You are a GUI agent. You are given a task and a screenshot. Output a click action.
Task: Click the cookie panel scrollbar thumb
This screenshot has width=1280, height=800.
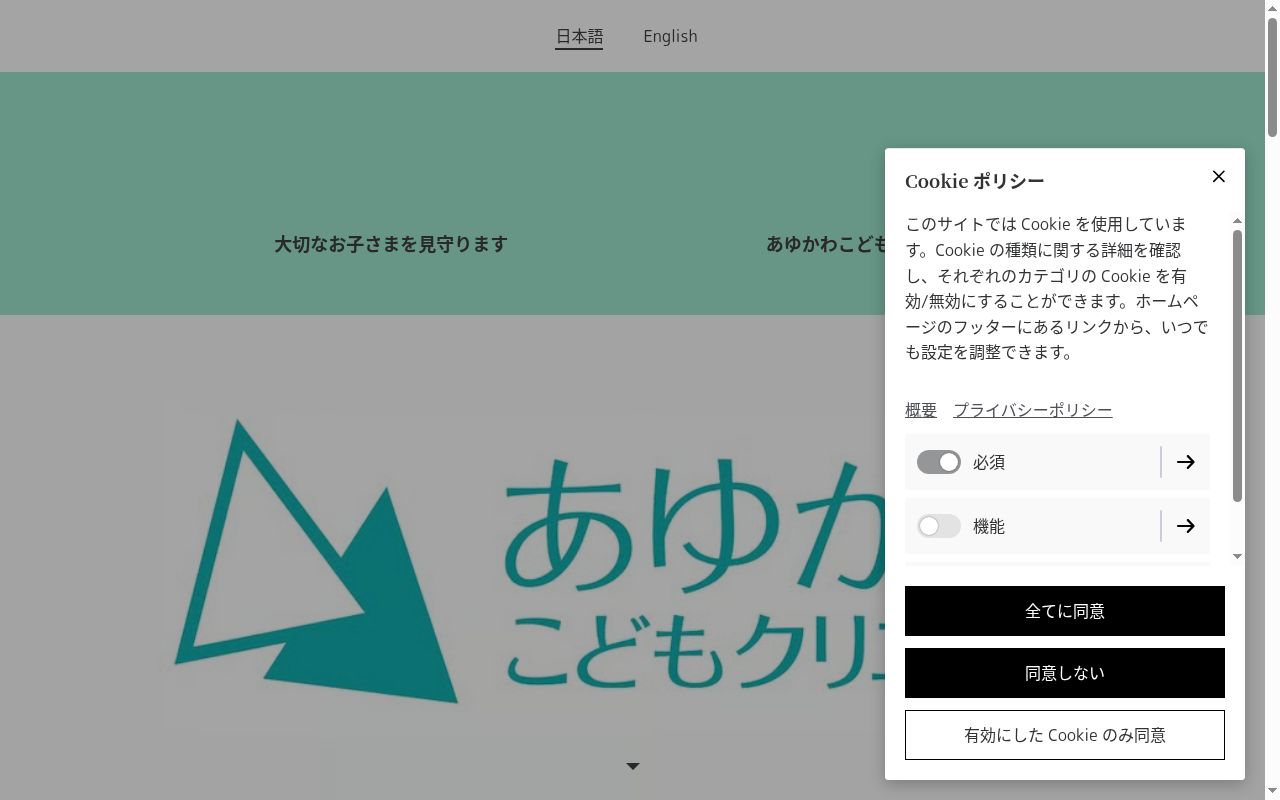(1237, 365)
